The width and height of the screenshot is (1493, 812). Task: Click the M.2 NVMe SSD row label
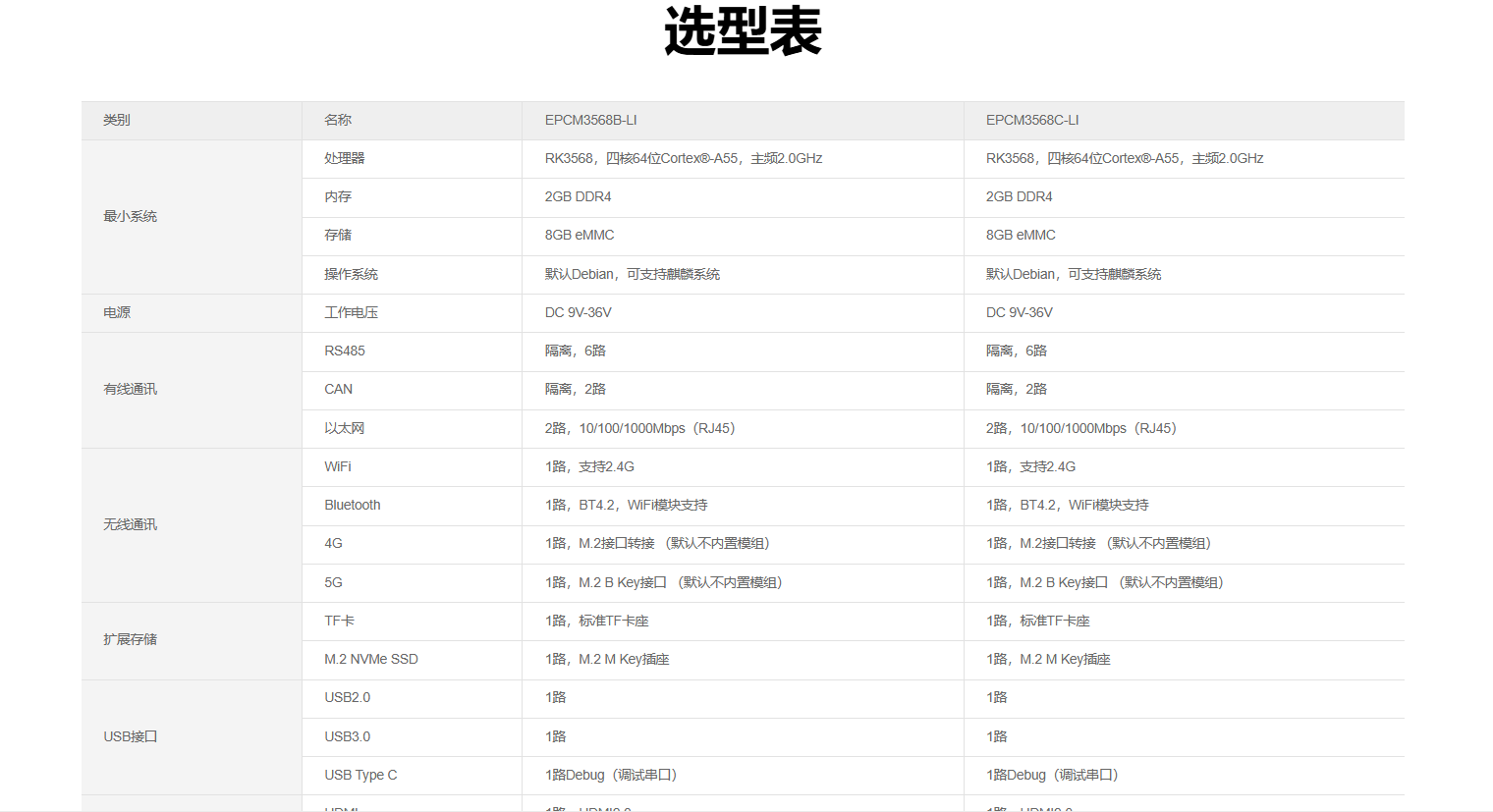coord(371,659)
